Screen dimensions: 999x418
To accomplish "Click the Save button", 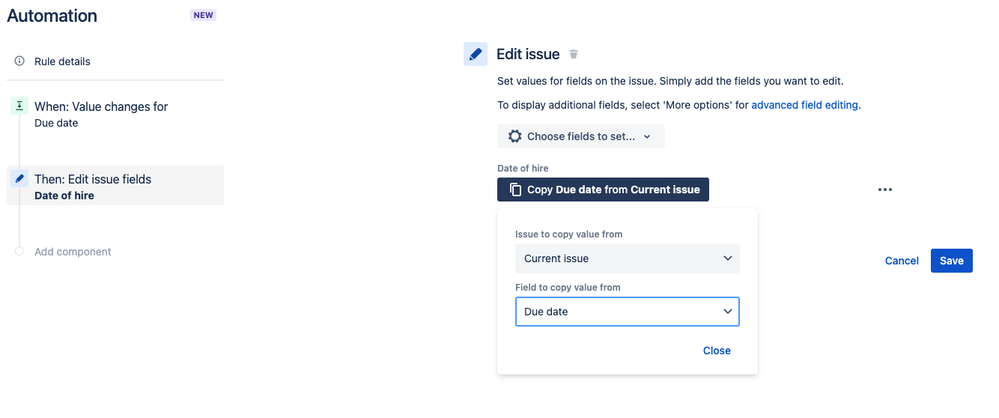I will 951,260.
